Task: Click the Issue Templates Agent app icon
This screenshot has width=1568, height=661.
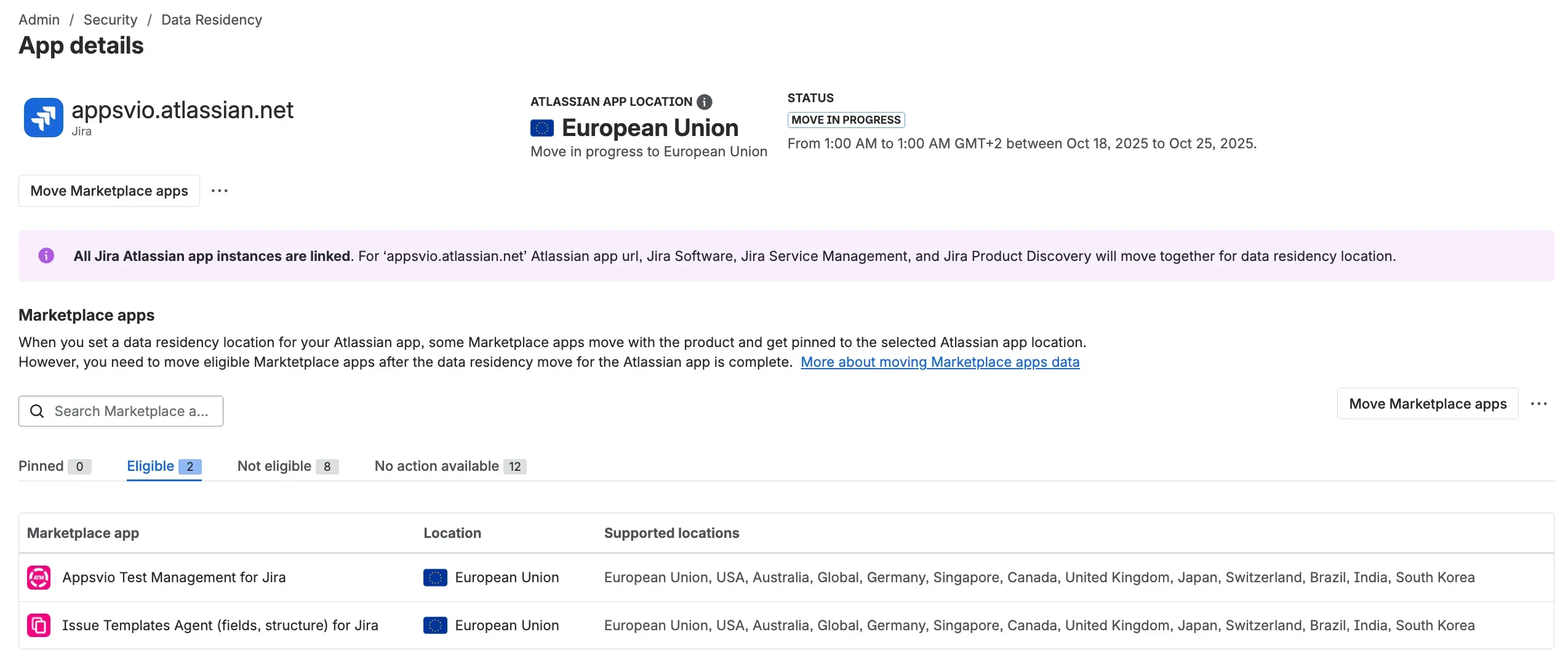Action: pyautogui.click(x=39, y=625)
